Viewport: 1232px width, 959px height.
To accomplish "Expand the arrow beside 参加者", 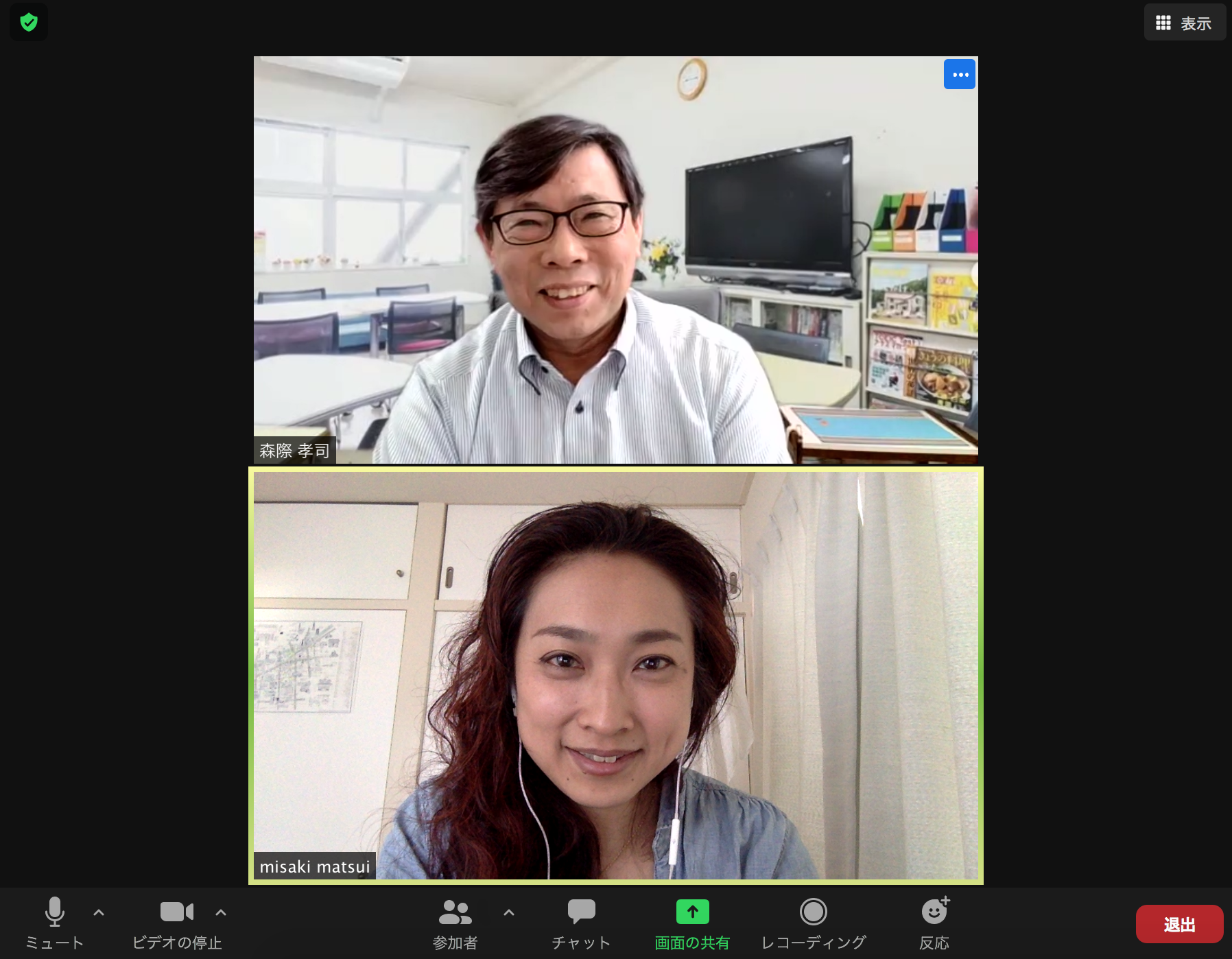I will [509, 912].
